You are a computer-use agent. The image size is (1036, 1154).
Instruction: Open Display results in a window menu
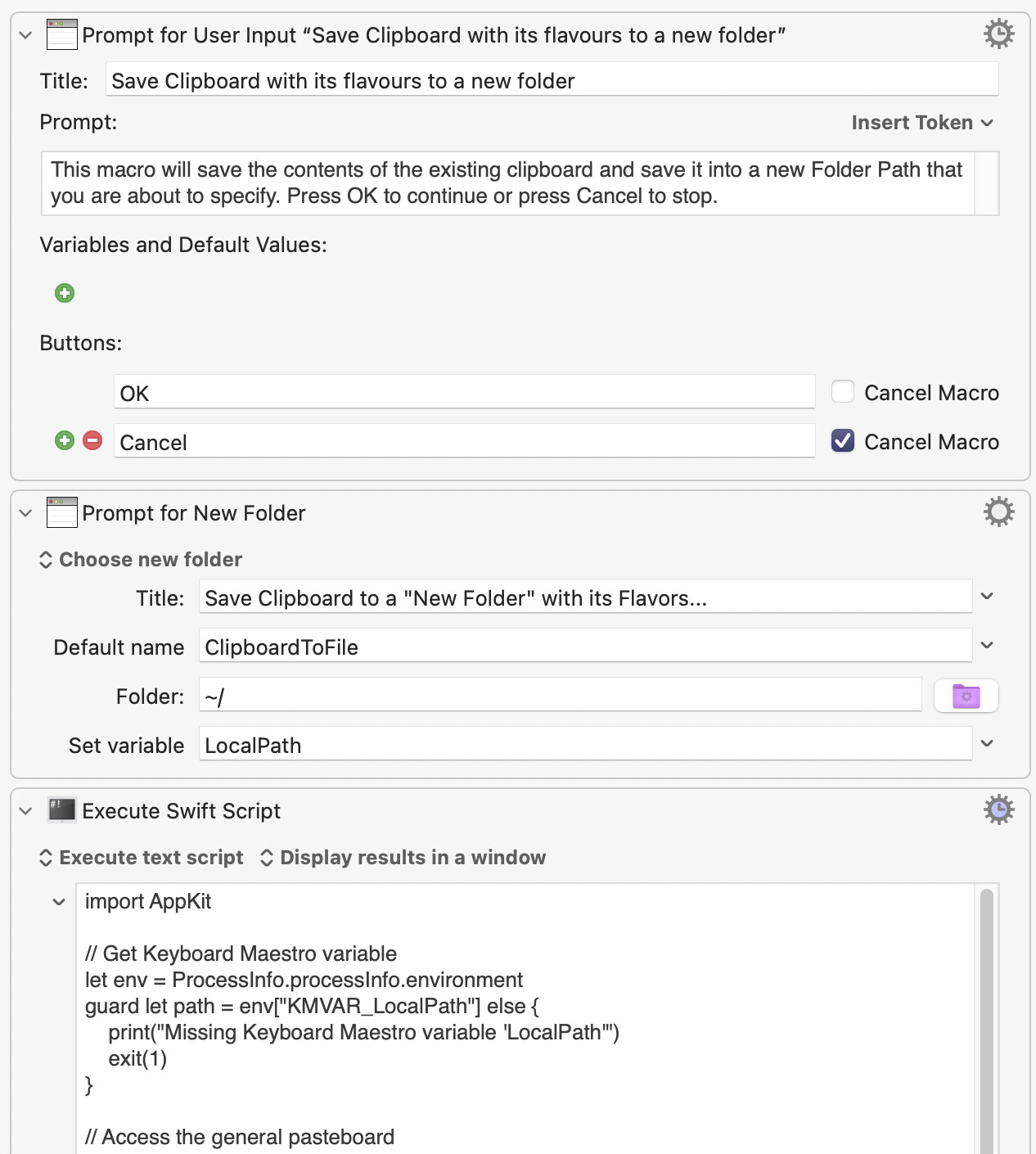point(403,858)
